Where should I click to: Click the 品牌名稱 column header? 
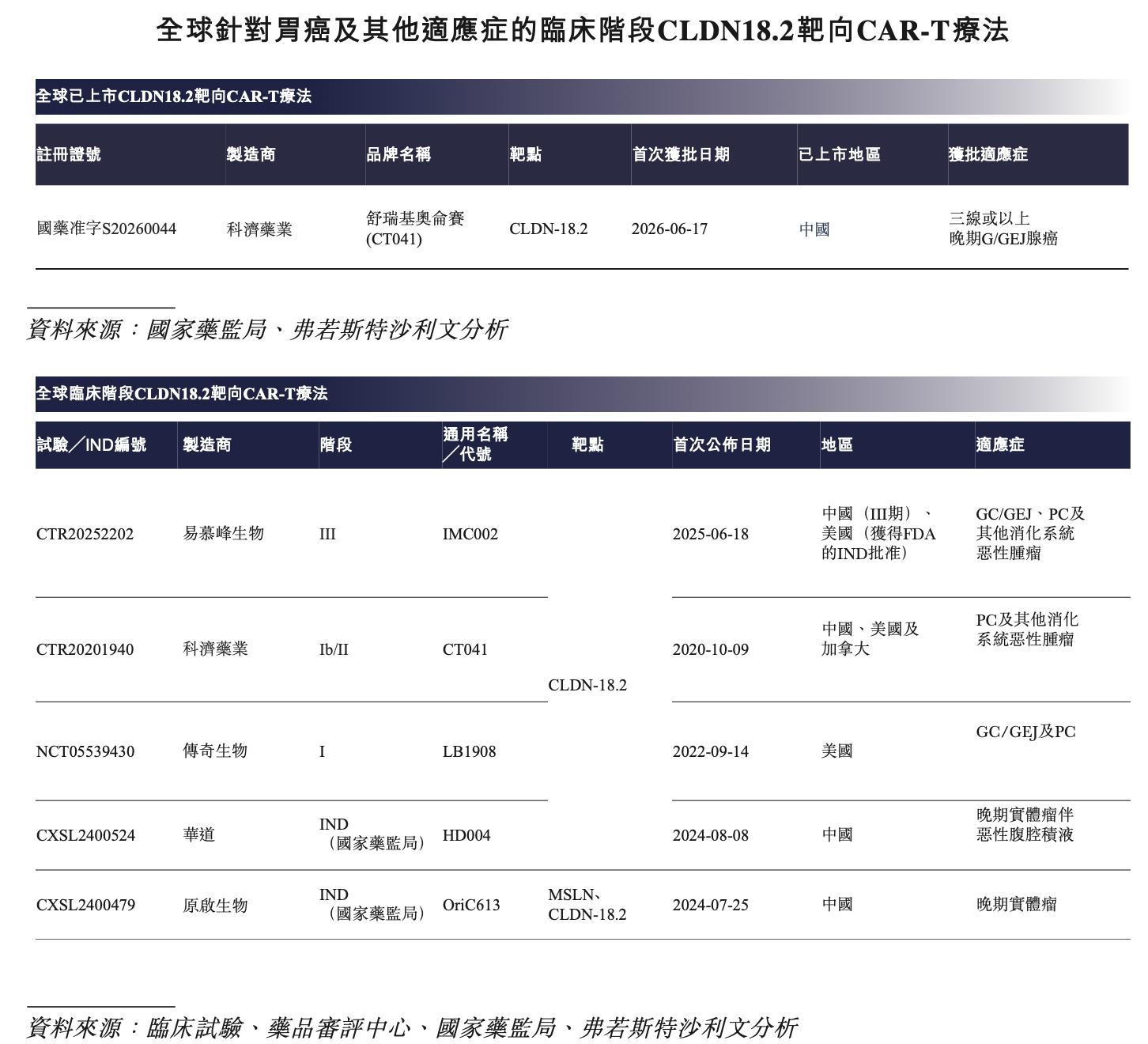click(398, 155)
